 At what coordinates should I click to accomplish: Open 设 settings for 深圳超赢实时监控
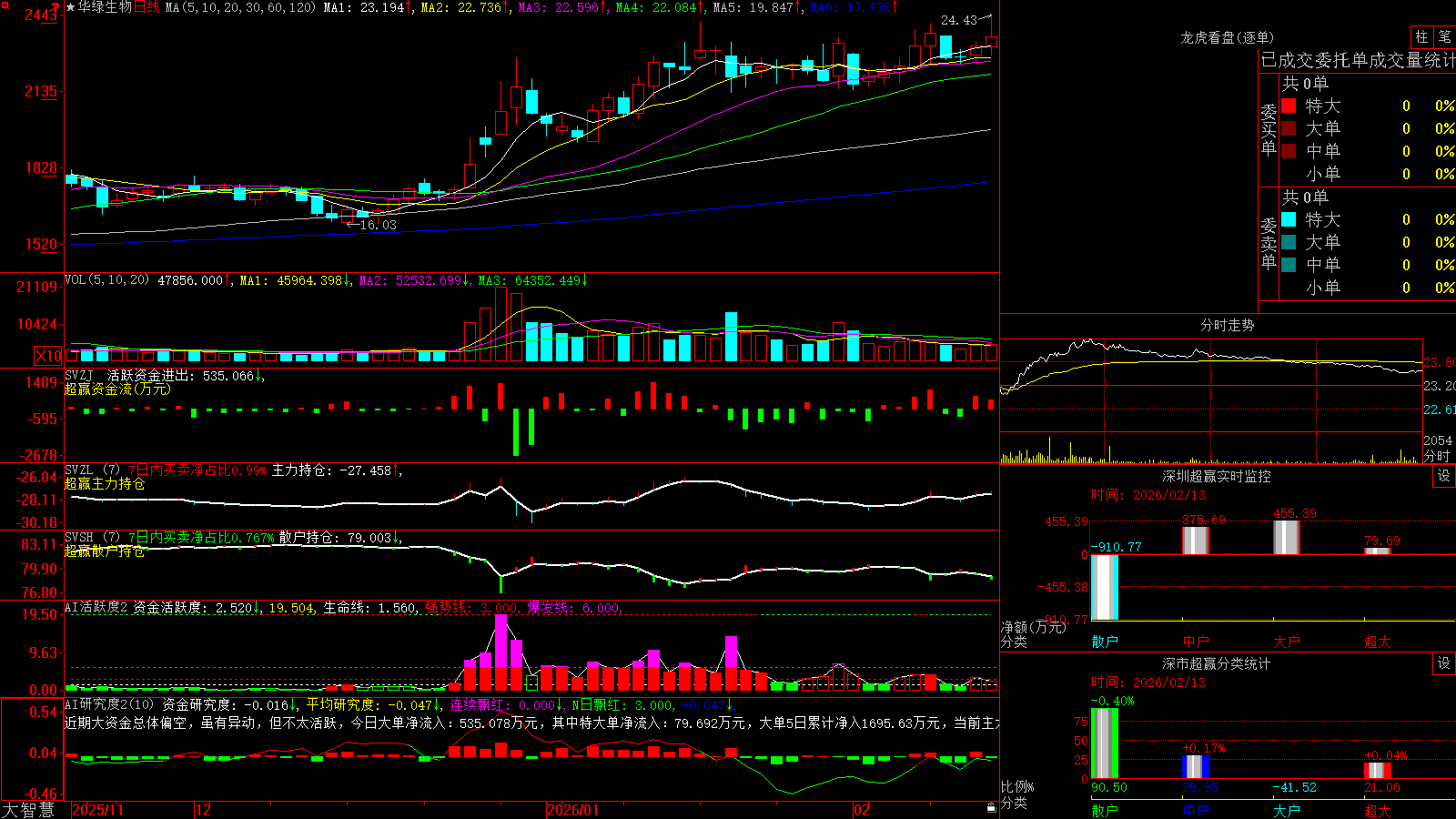(x=1444, y=476)
